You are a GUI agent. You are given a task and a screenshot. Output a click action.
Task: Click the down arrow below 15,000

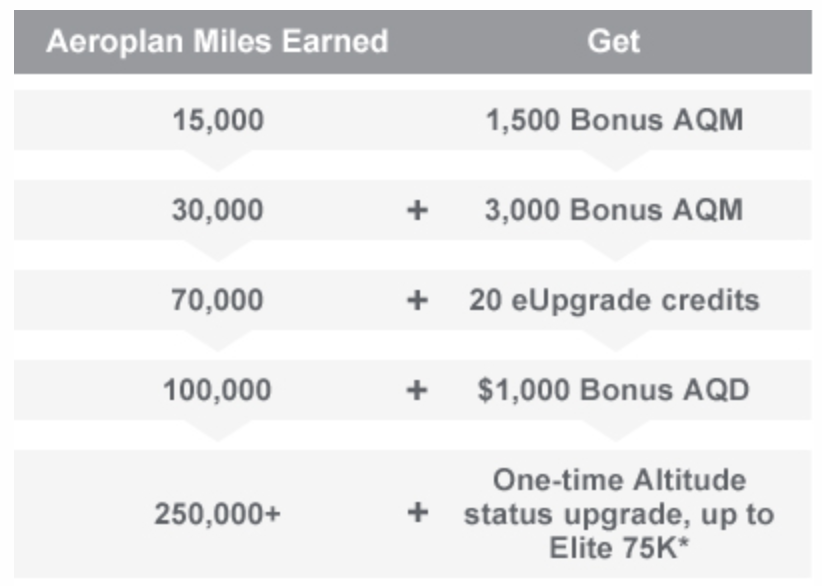(x=217, y=160)
